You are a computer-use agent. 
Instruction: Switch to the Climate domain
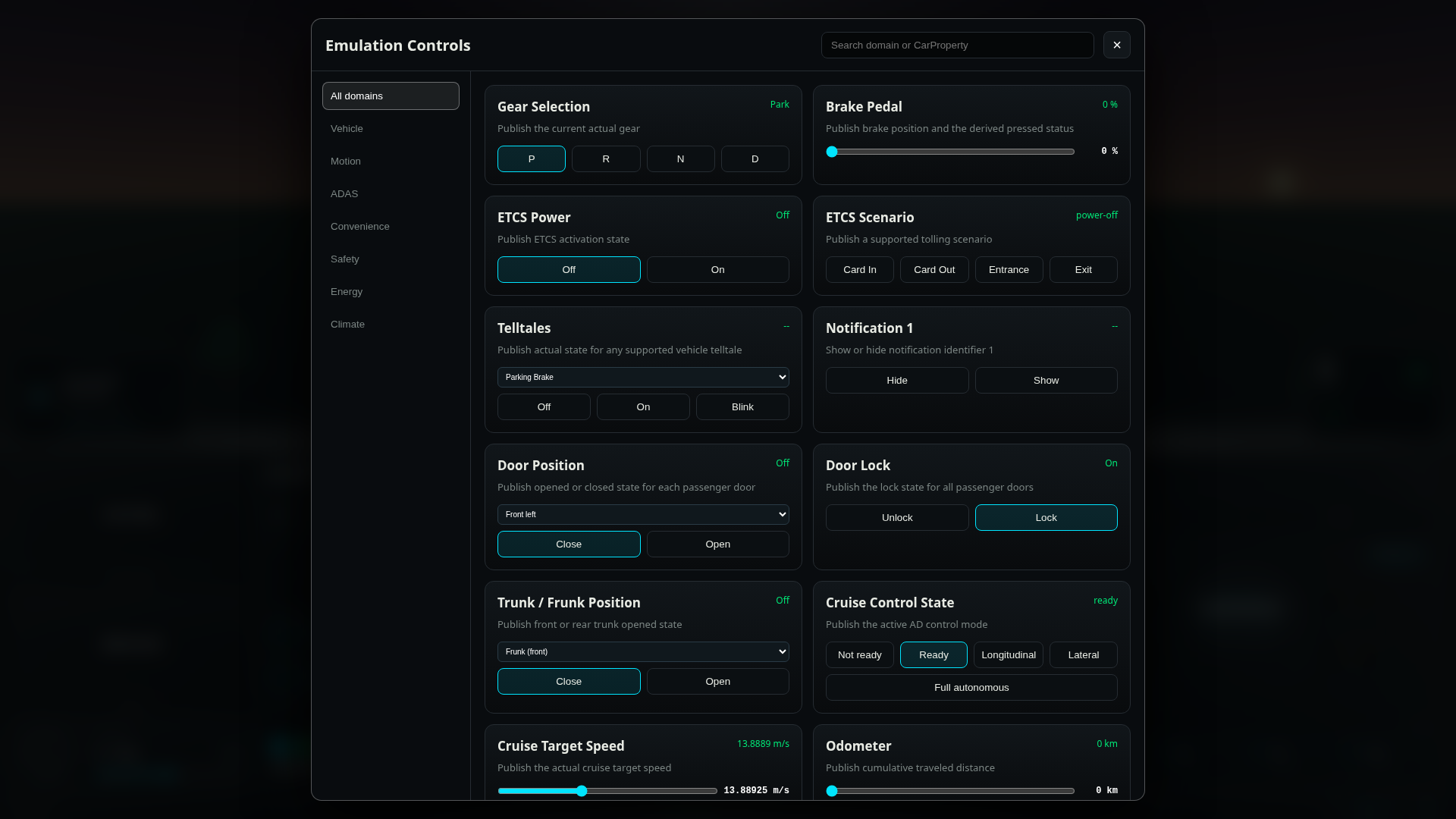tap(391, 324)
